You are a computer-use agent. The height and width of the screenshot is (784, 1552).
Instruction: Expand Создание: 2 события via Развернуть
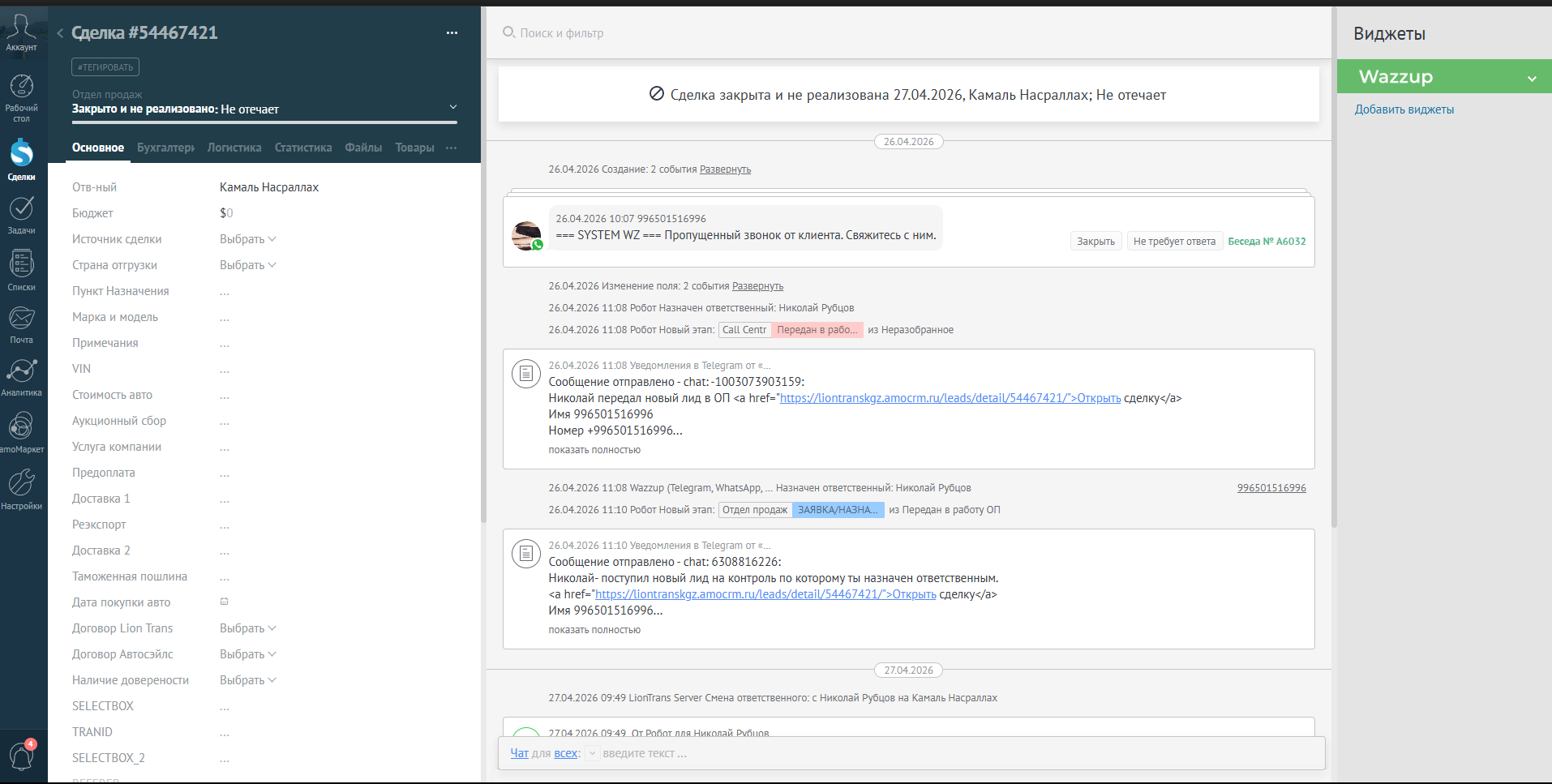pyautogui.click(x=725, y=169)
